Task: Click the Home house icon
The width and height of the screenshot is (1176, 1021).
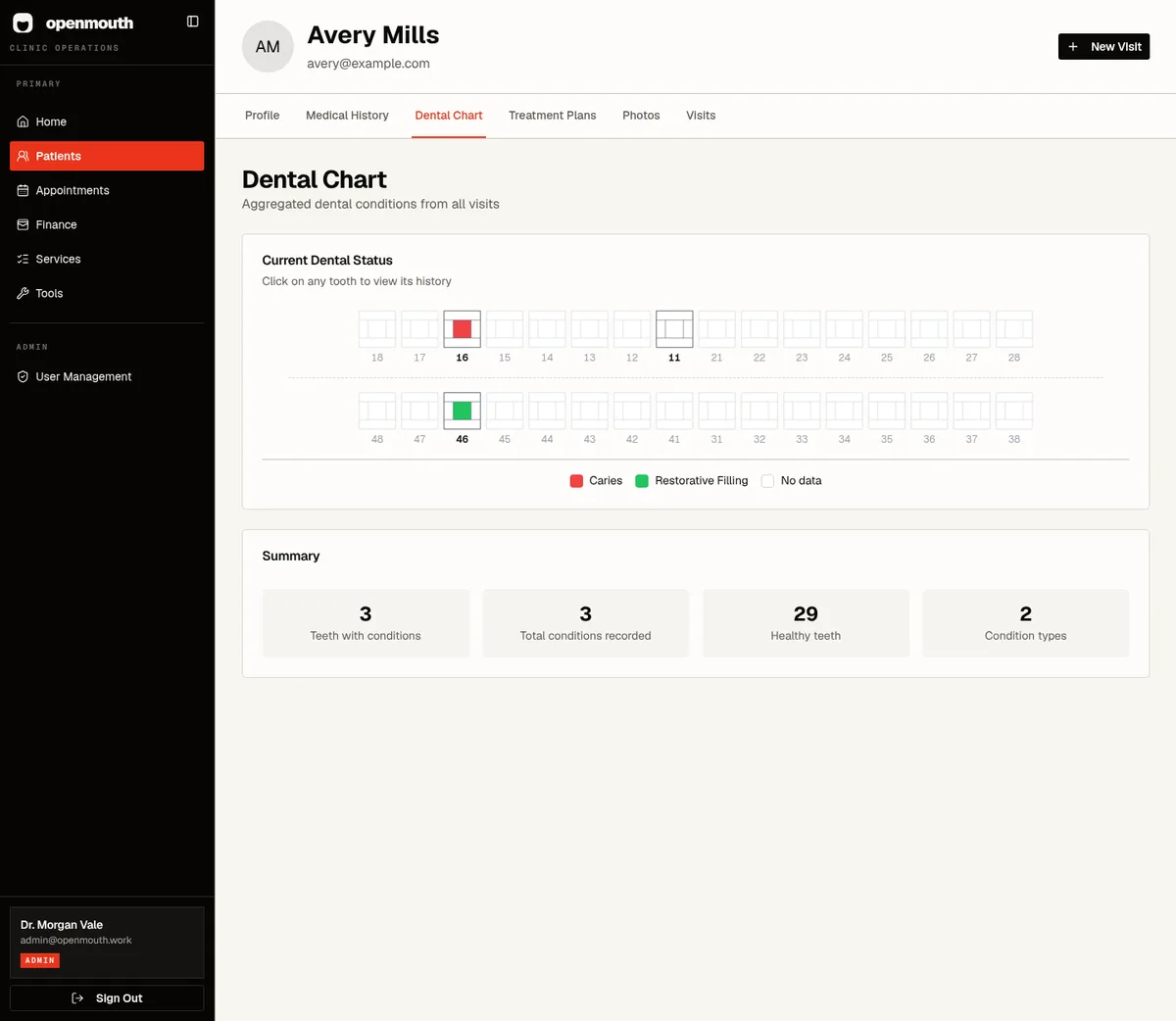Action: click(24, 122)
